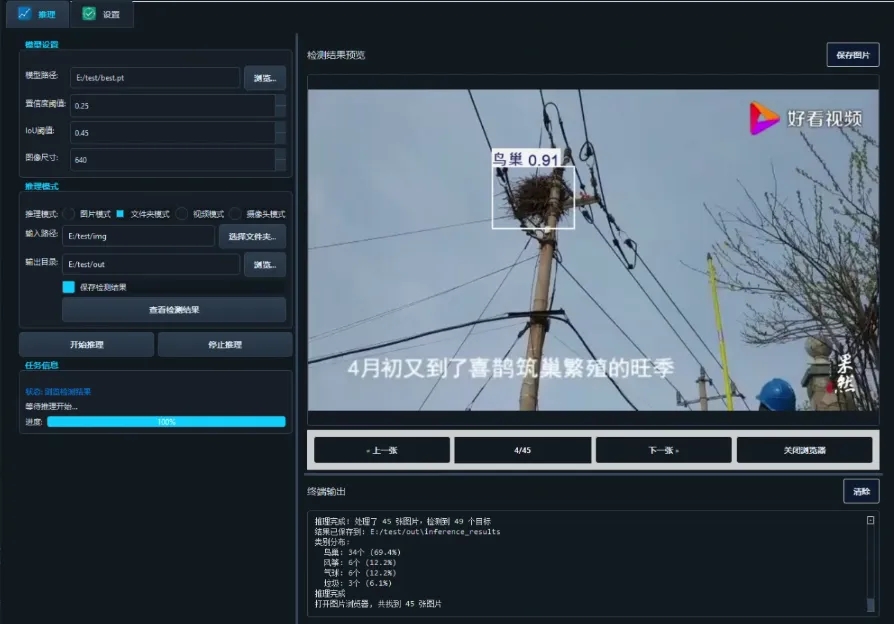Toggle the 保存检测结果 checkbox
This screenshot has width=894, height=624.
point(68,287)
